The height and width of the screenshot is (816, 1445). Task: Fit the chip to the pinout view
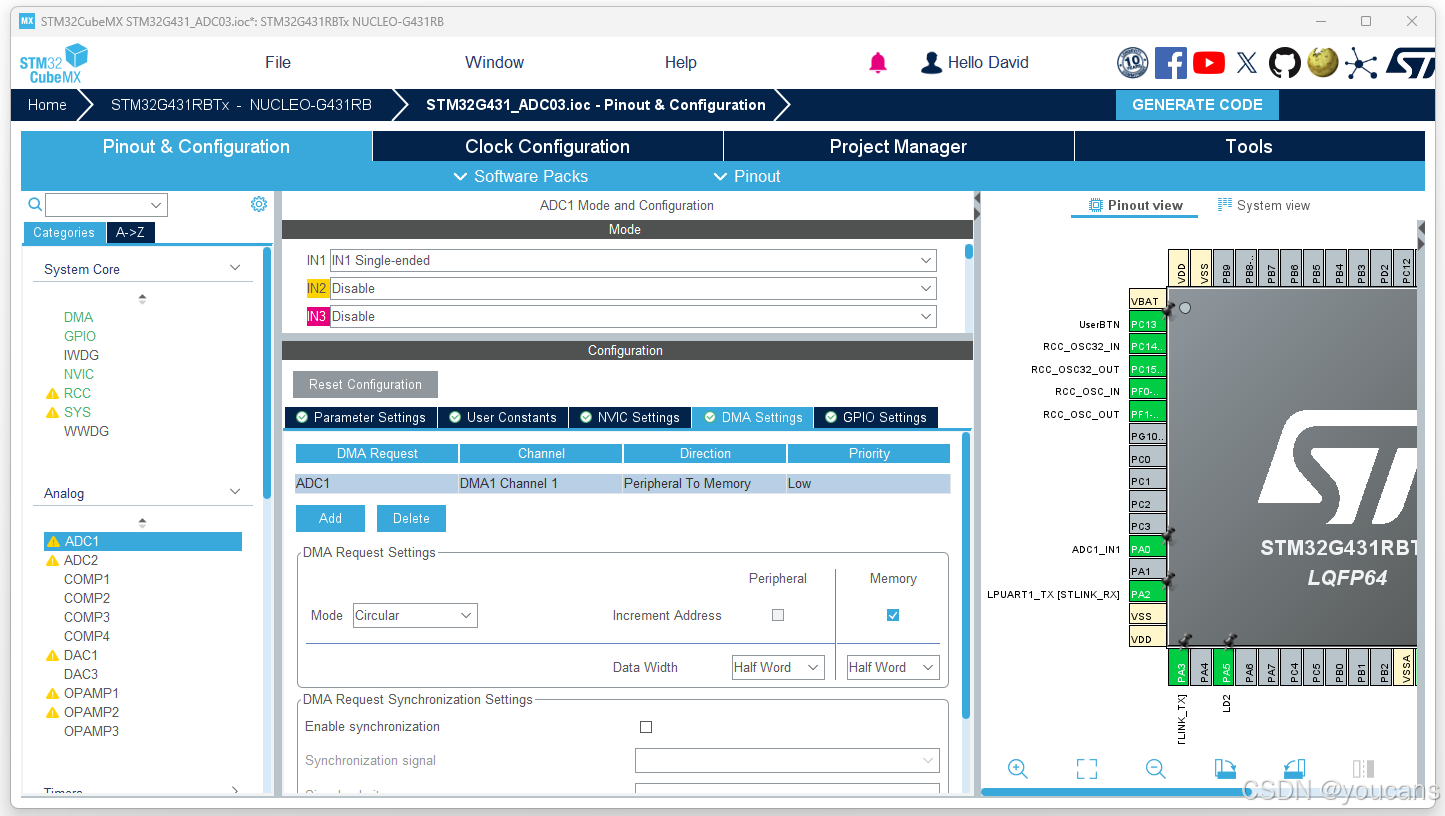pos(1087,768)
